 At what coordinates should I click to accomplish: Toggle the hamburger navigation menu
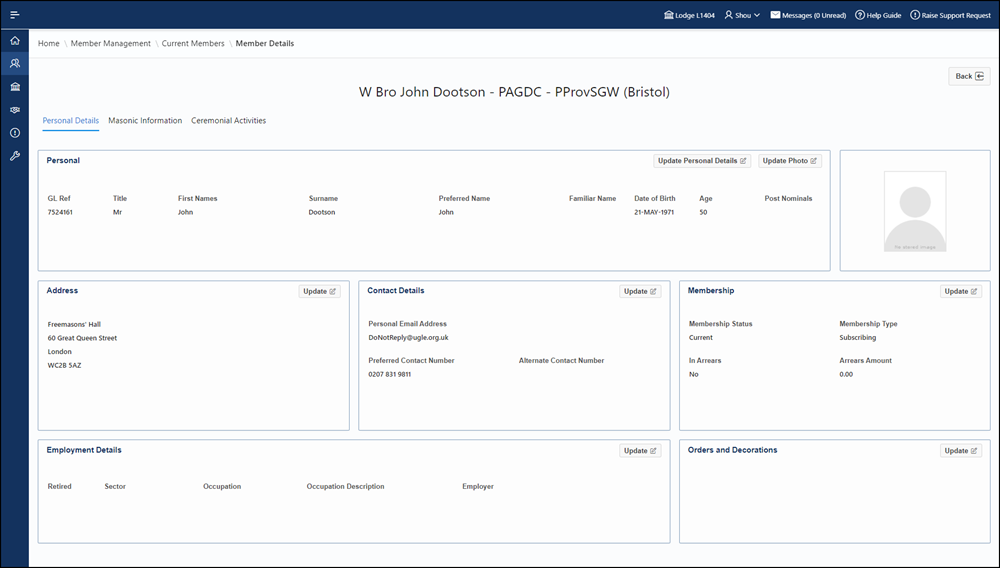15,15
